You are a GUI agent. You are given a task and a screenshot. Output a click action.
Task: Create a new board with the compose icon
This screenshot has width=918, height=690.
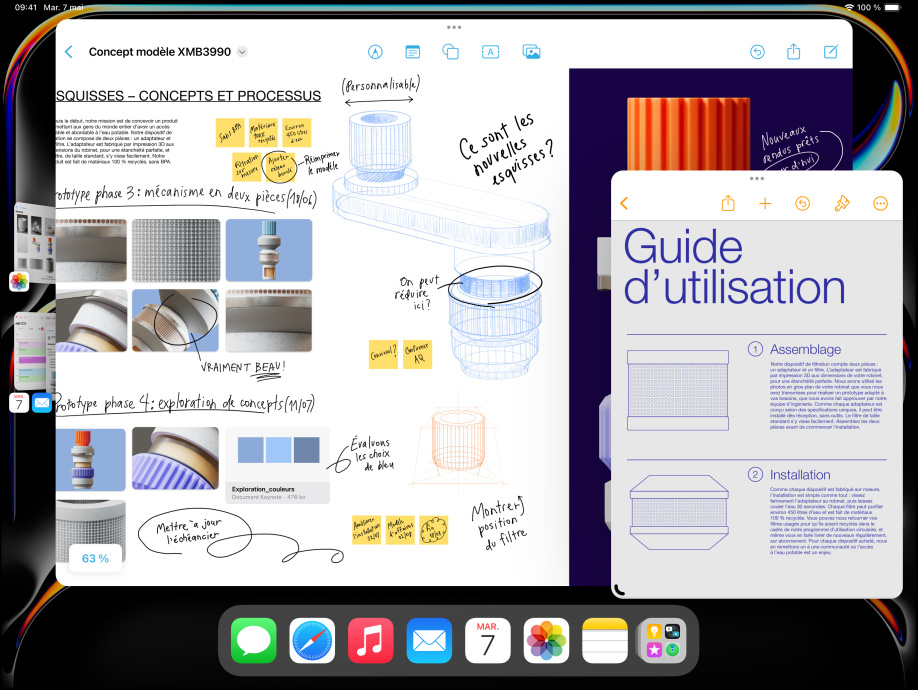(830, 52)
